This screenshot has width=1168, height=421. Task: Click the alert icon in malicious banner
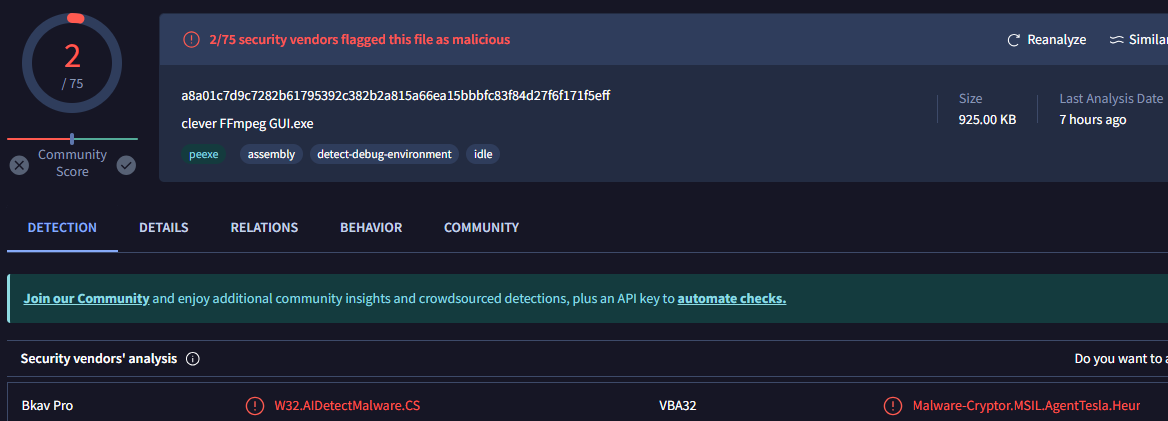click(191, 40)
